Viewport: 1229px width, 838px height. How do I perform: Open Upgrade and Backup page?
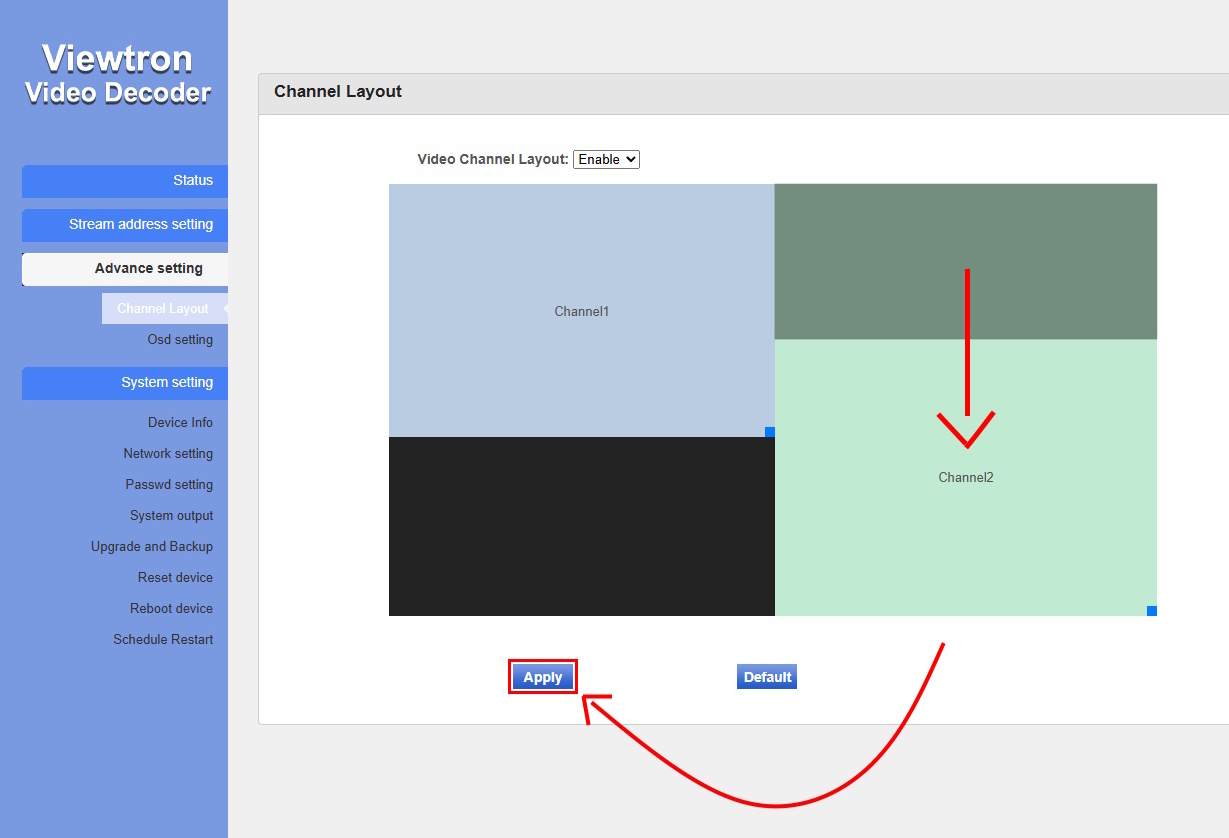pyautogui.click(x=152, y=546)
